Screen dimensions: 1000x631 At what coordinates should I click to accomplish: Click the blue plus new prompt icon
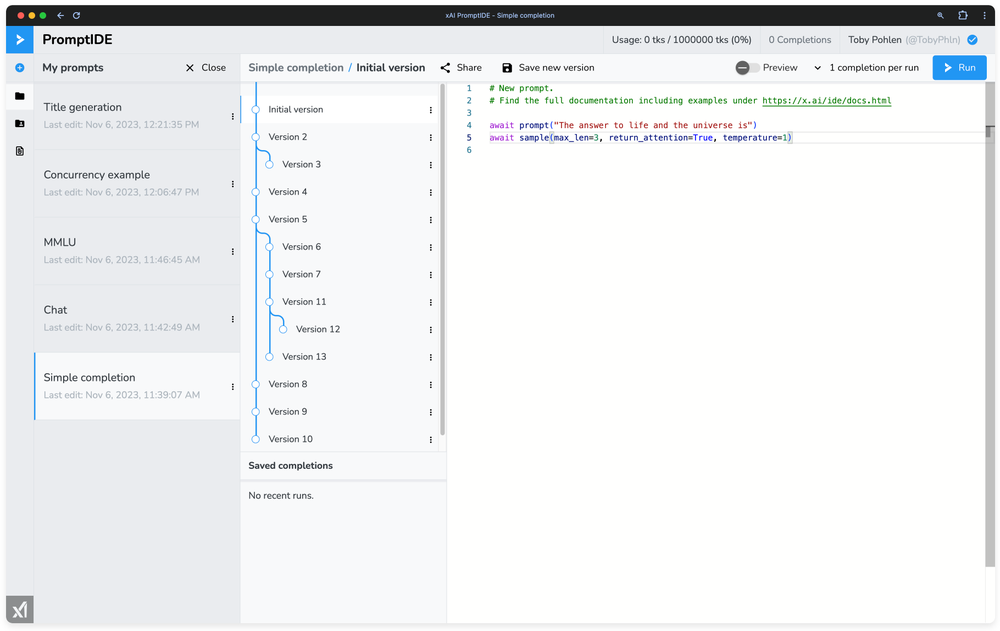click(x=19, y=68)
